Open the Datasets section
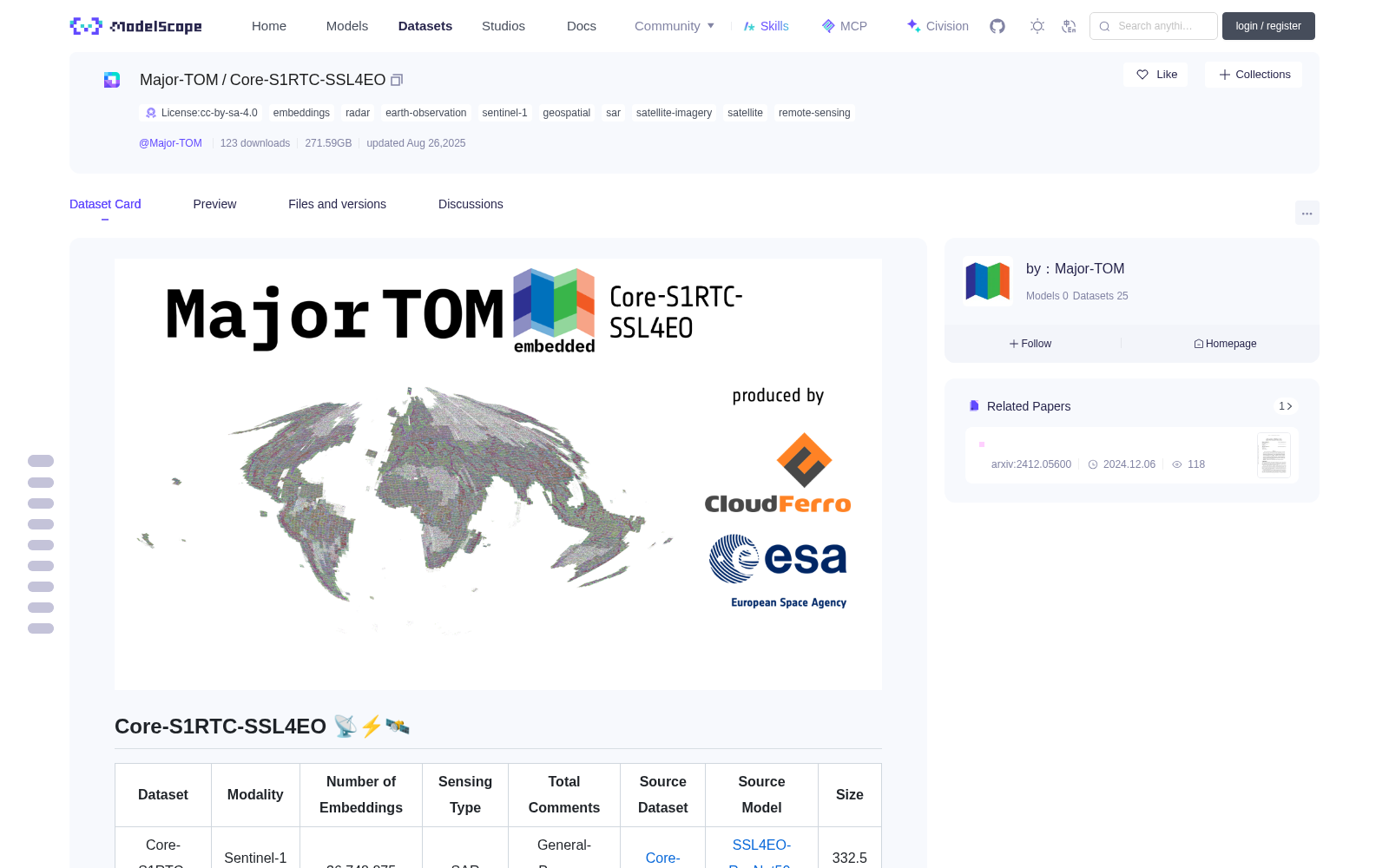The width and height of the screenshot is (1389, 868). [x=425, y=26]
